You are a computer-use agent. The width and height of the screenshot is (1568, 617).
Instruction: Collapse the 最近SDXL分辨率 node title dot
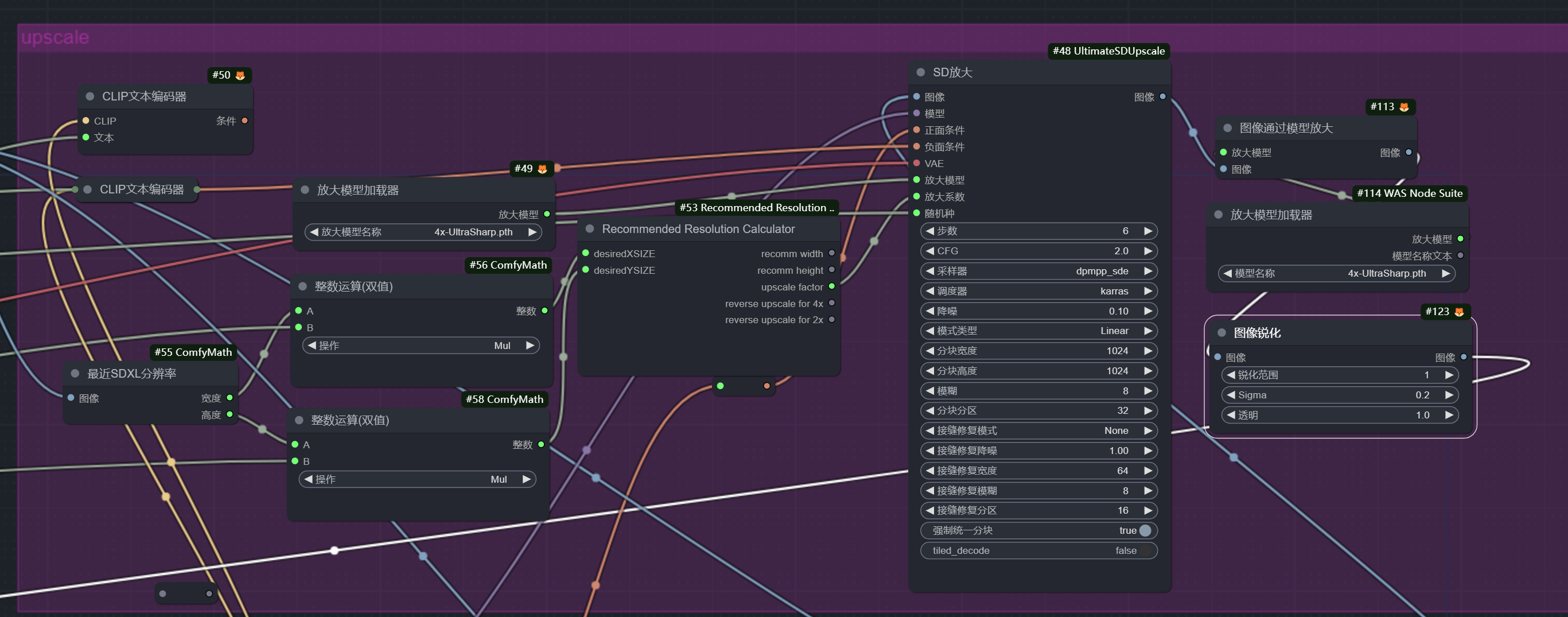pos(75,374)
